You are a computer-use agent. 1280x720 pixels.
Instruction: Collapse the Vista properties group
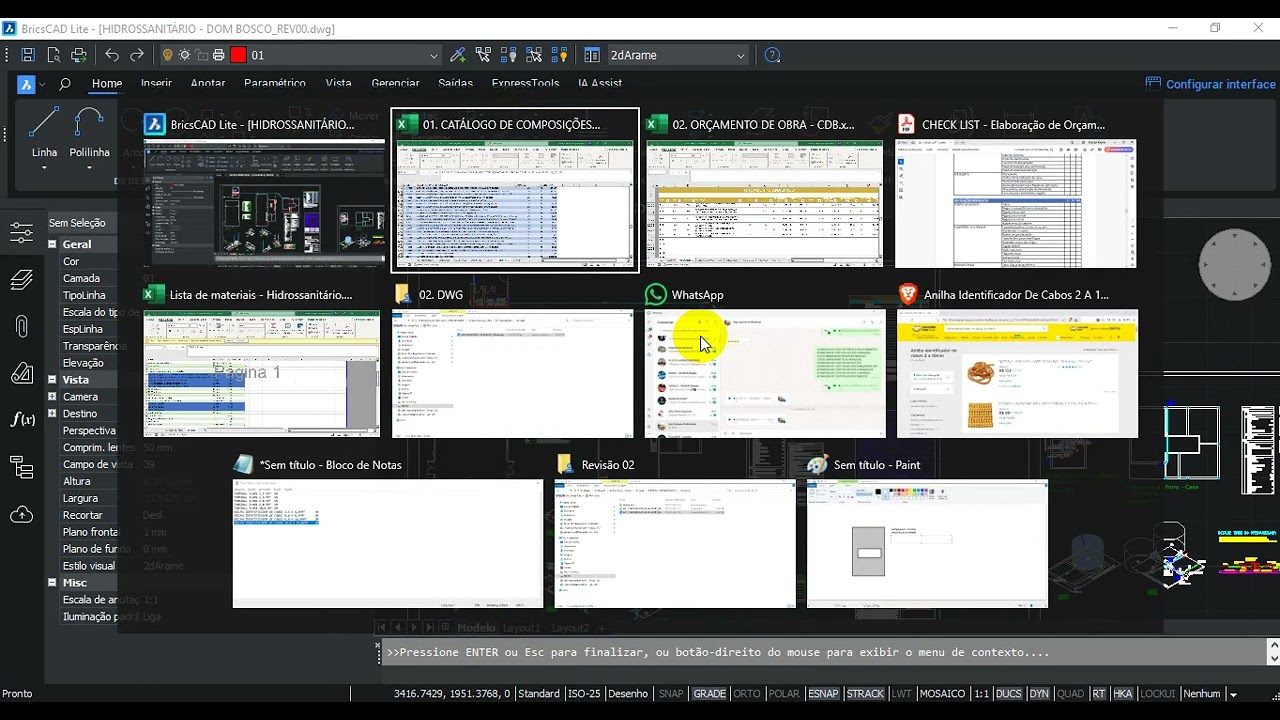(x=52, y=380)
